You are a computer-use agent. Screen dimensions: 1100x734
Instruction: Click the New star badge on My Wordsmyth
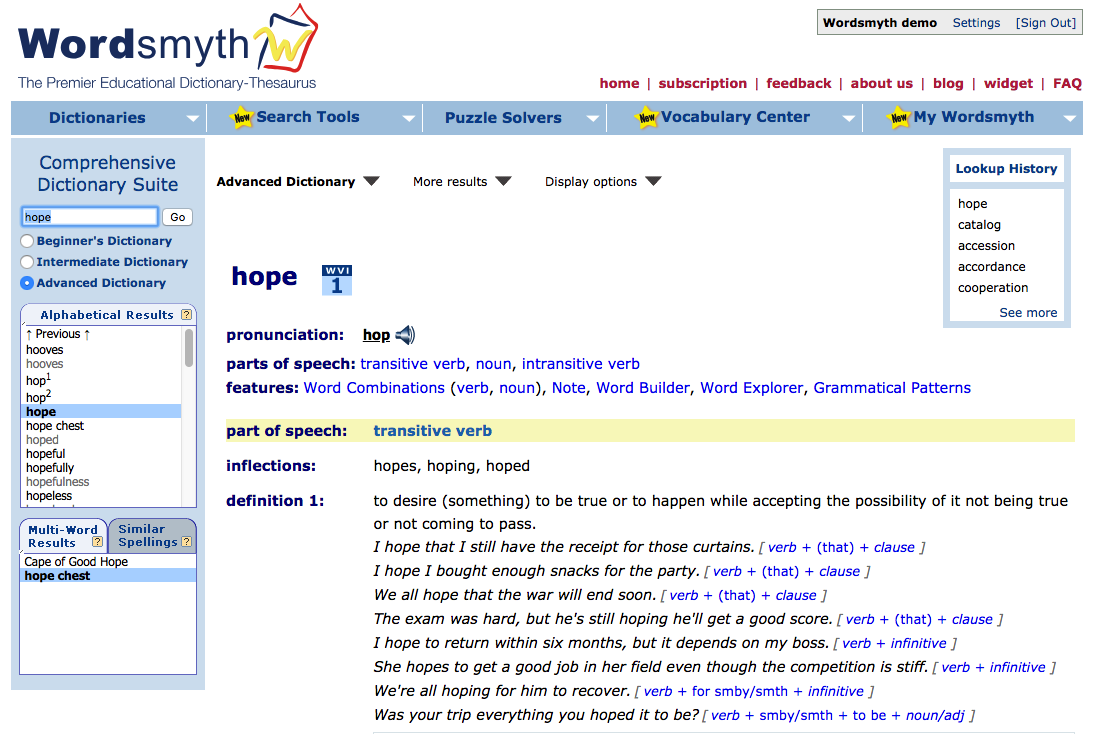(899, 118)
